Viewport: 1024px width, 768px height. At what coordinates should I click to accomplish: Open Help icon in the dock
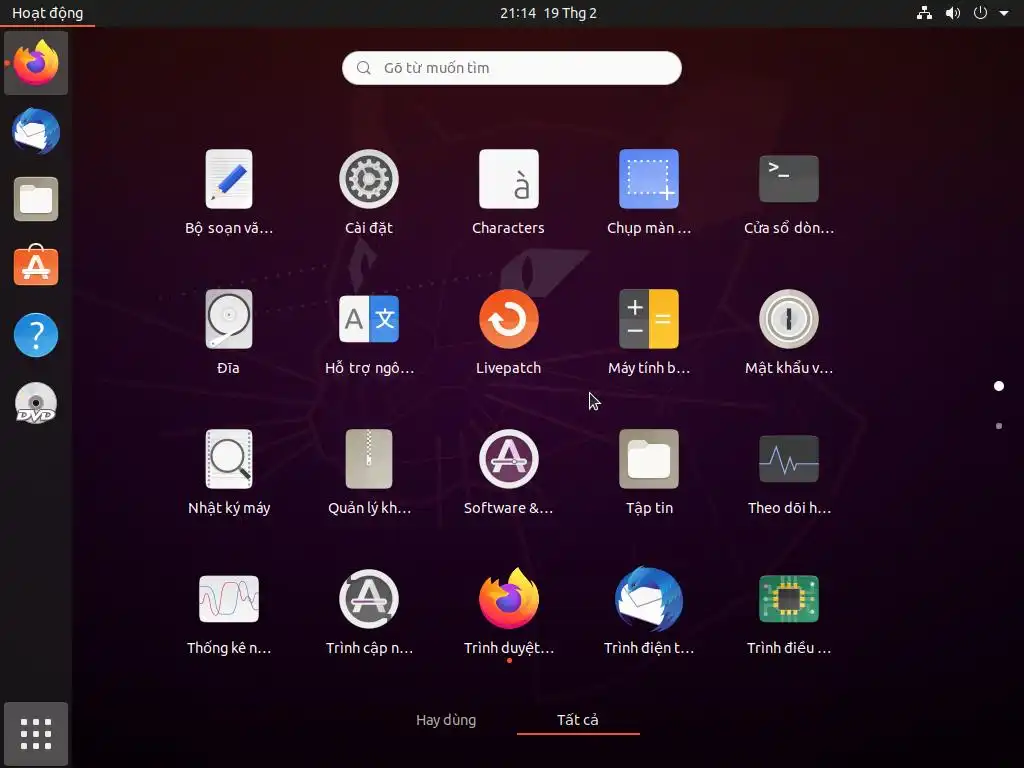point(36,335)
